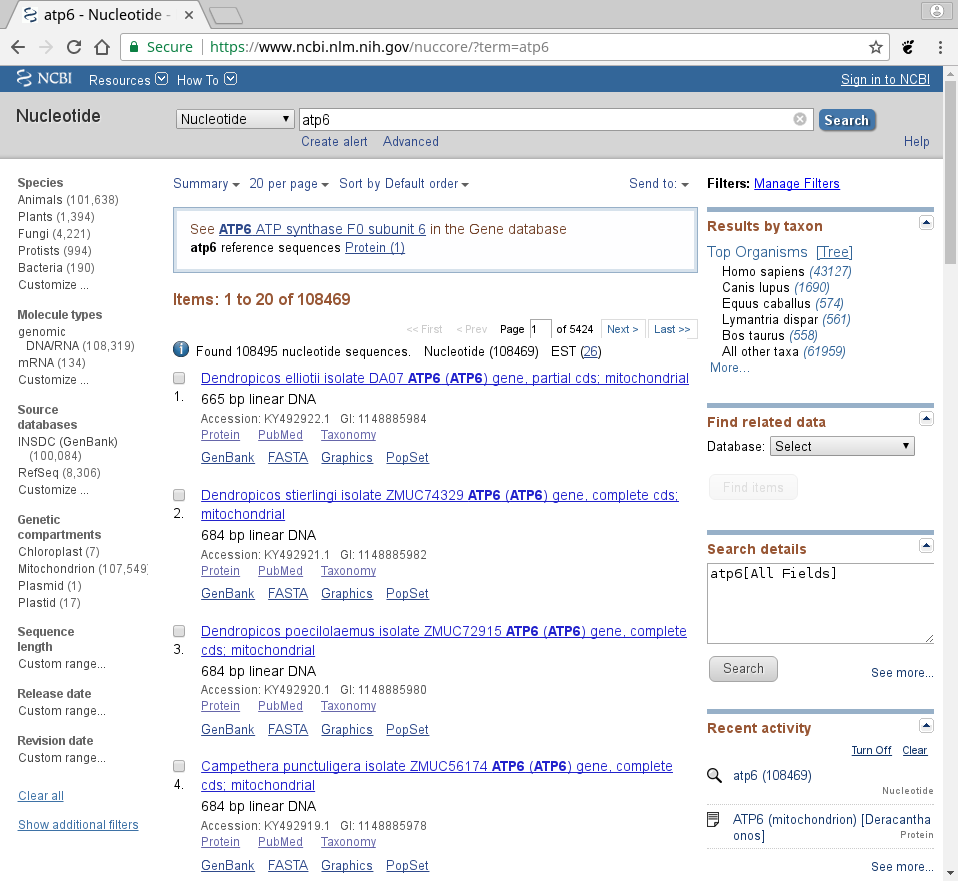The height and width of the screenshot is (881, 958).
Task: Open Chrome three-dot menu
Action: [x=940, y=47]
